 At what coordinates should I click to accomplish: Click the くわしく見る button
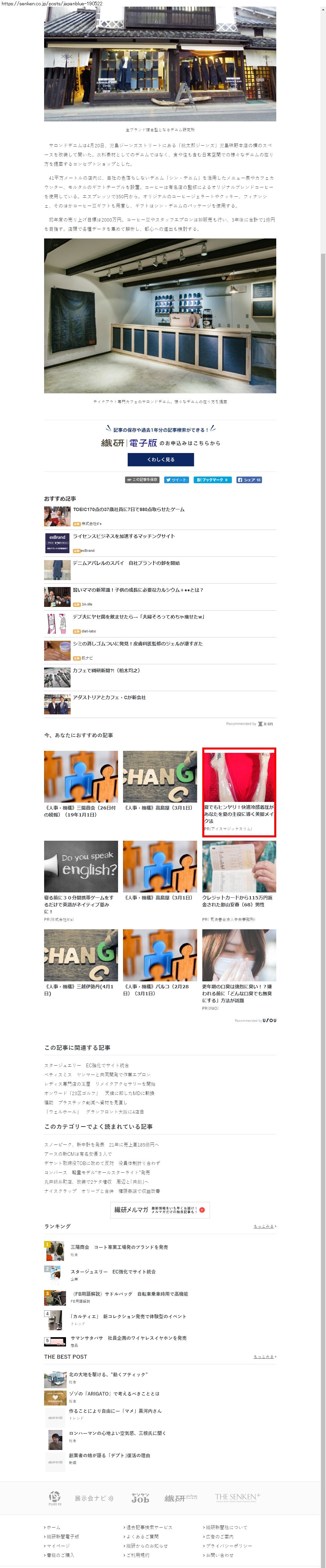(161, 460)
